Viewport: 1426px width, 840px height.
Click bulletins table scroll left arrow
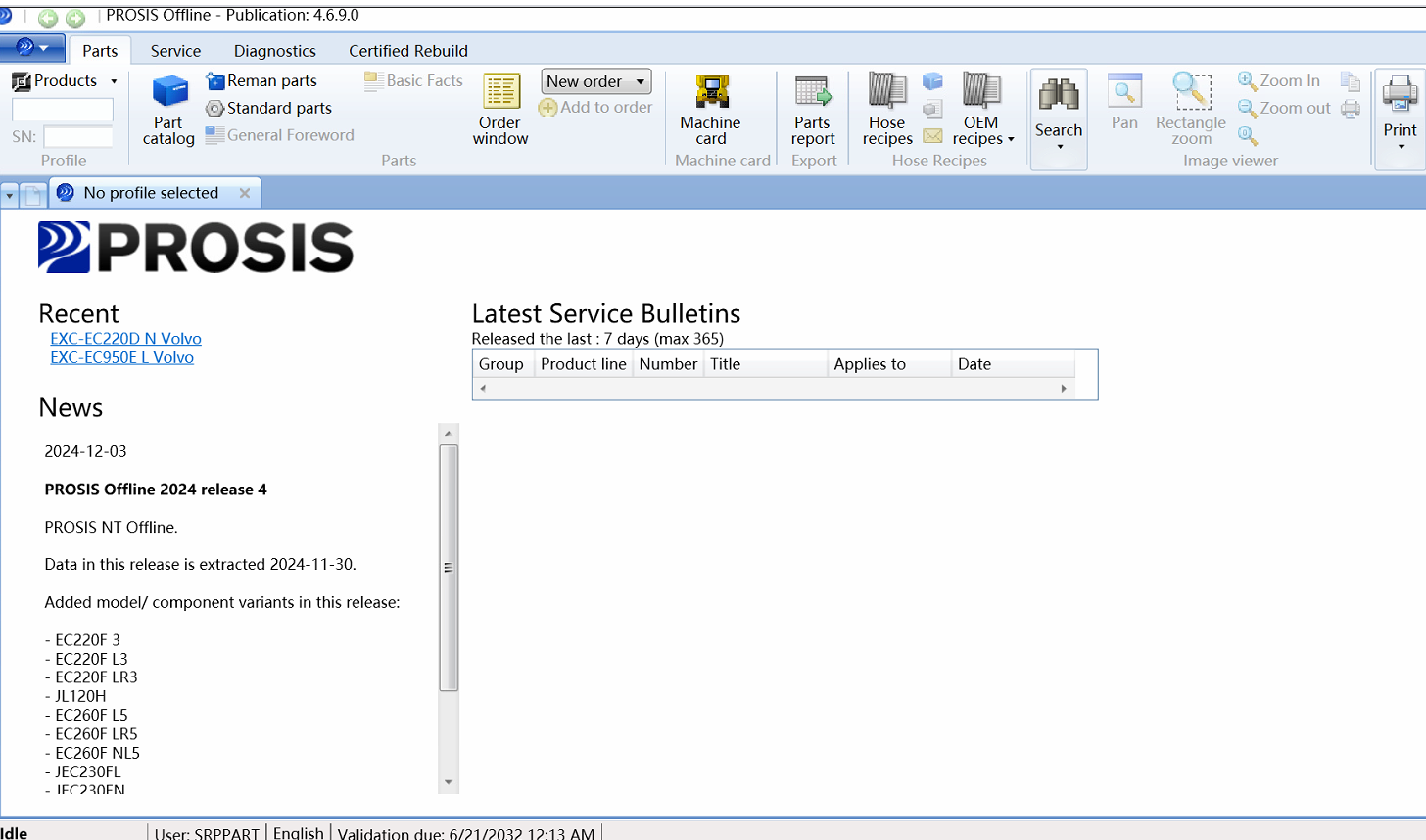(x=483, y=389)
